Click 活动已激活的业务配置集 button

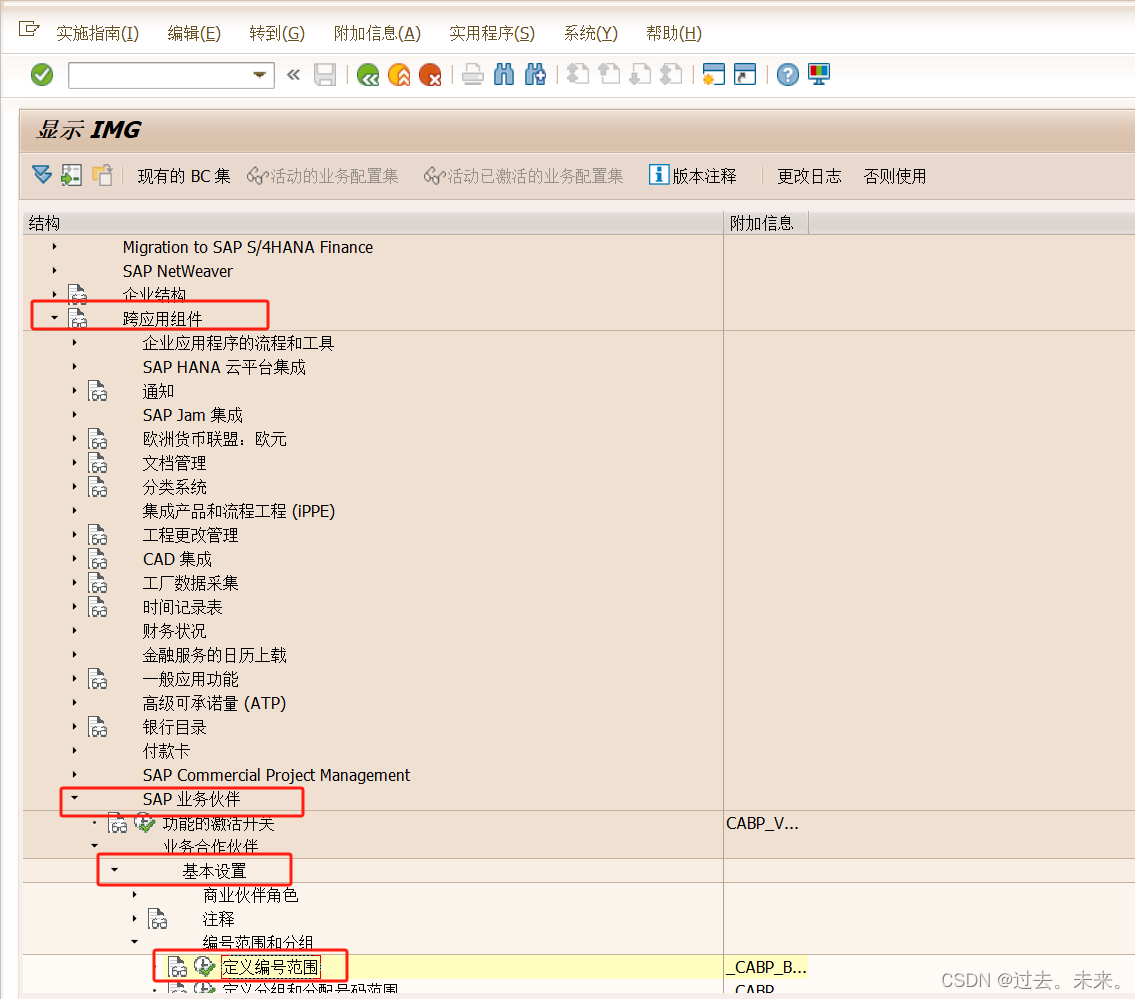pos(523,176)
